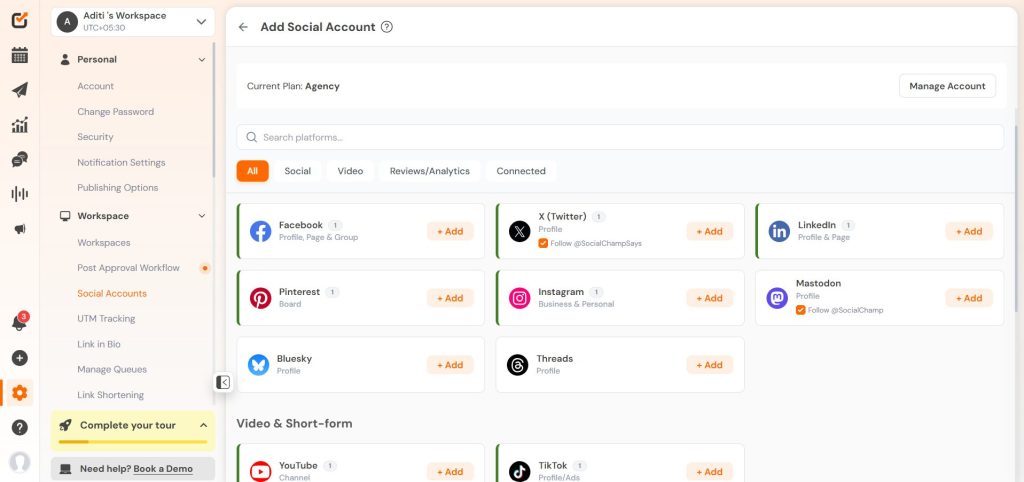The width and height of the screenshot is (1024, 482).
Task: Add a LinkedIn account
Action: tap(969, 231)
